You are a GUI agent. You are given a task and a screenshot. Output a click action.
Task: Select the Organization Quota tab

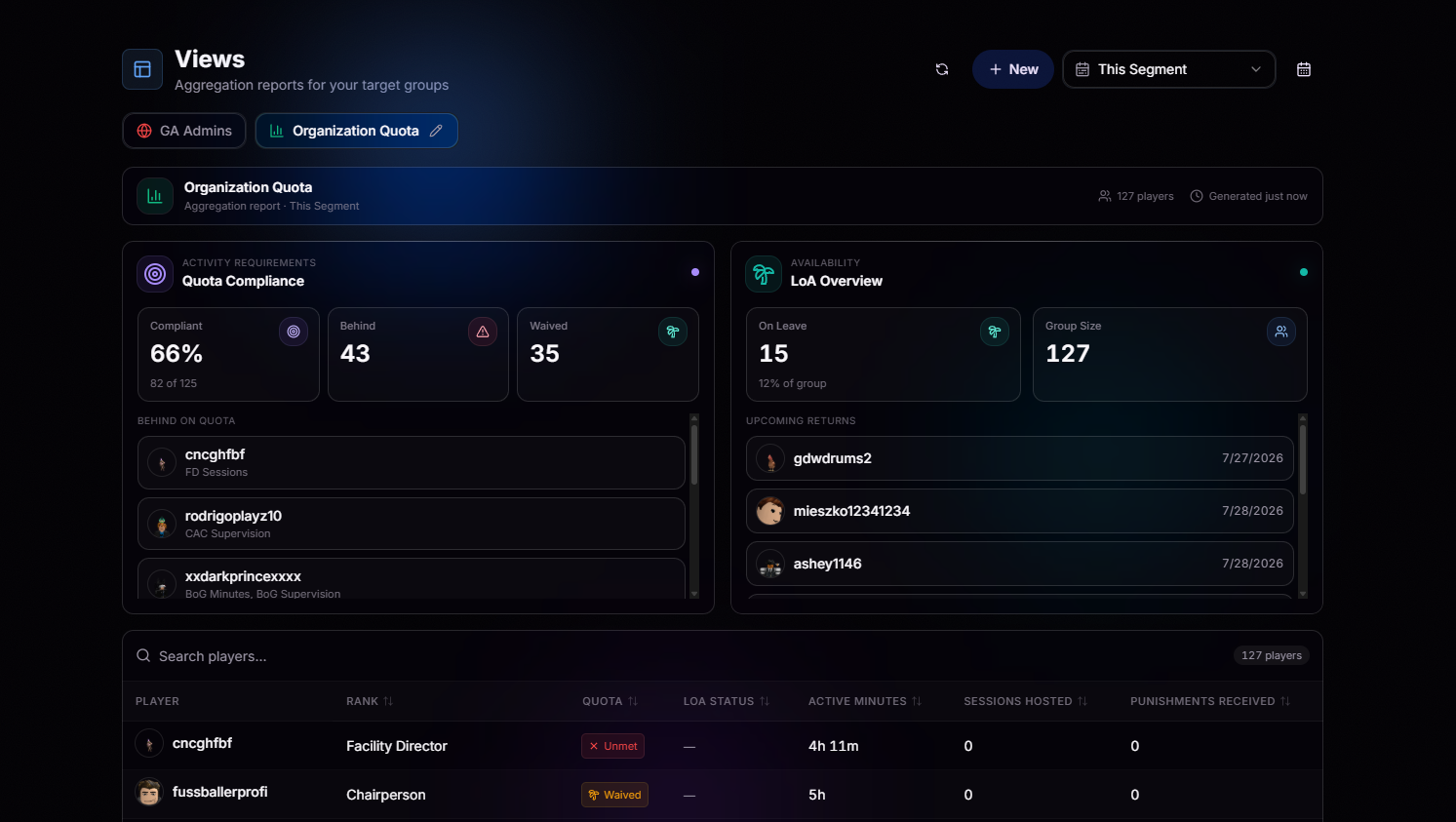[x=356, y=131]
